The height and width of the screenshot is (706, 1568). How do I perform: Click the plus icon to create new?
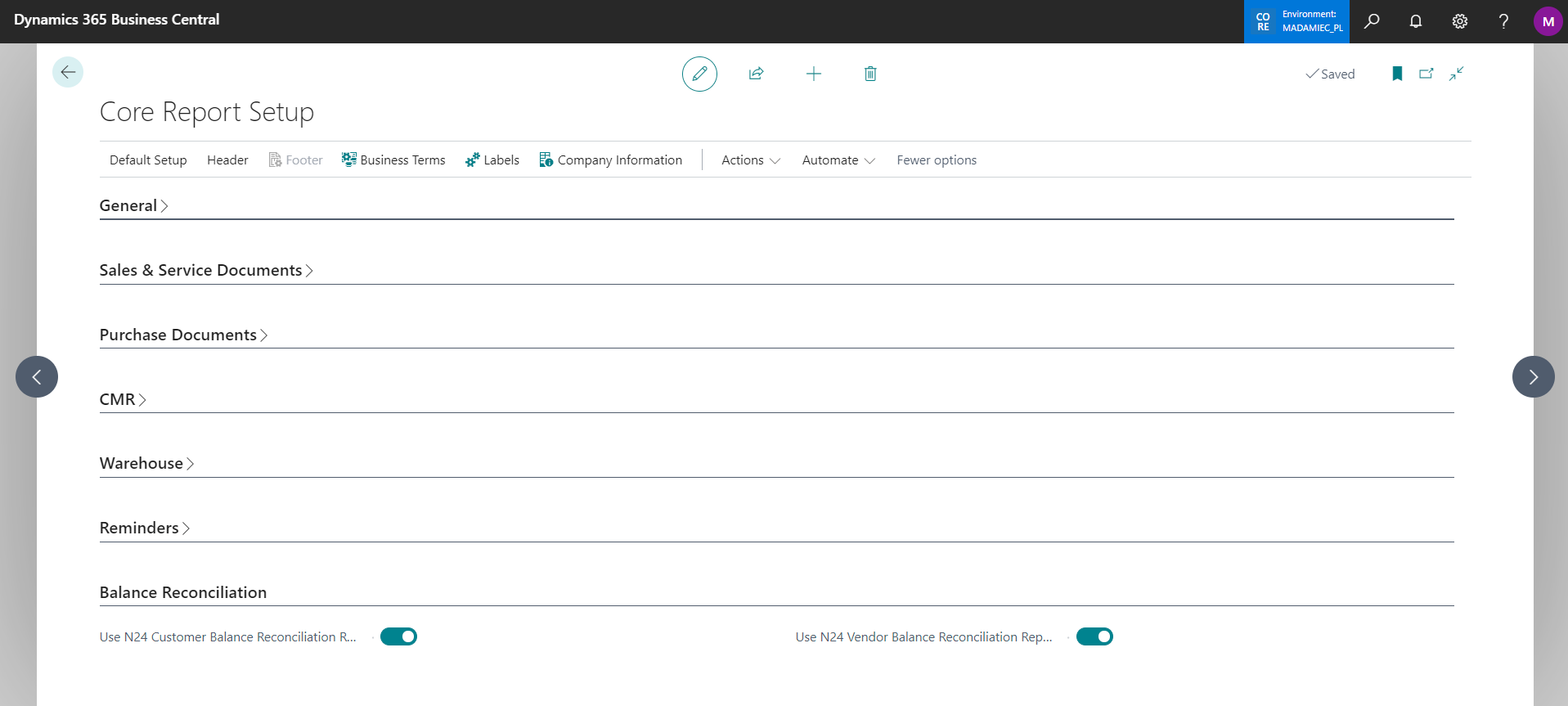(x=813, y=74)
